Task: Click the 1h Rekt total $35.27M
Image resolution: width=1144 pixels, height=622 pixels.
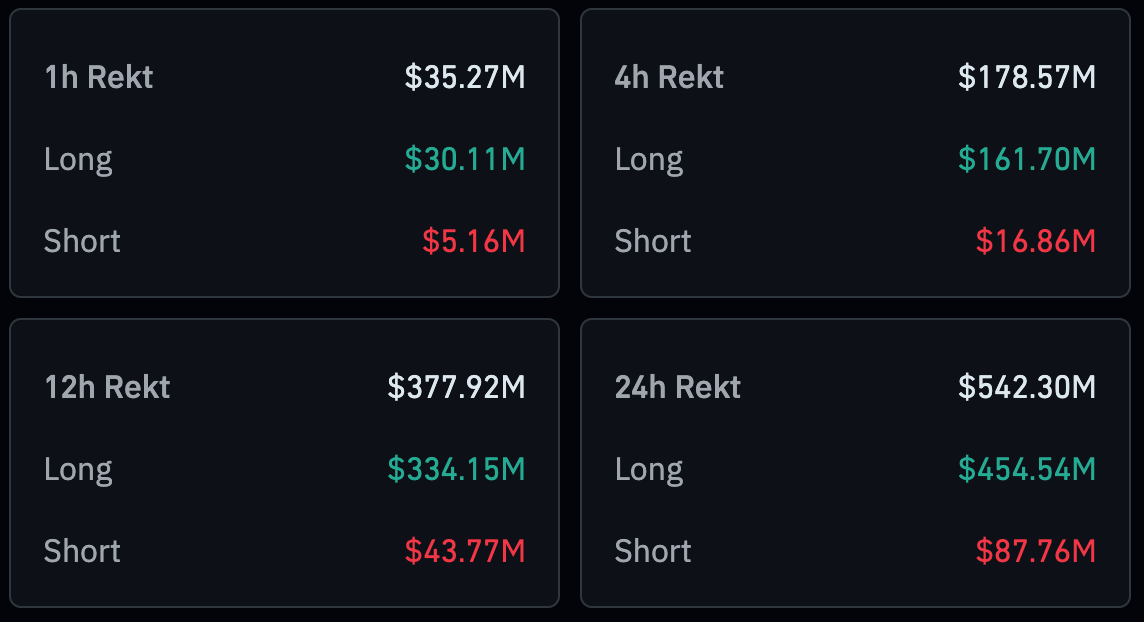Action: click(x=465, y=77)
